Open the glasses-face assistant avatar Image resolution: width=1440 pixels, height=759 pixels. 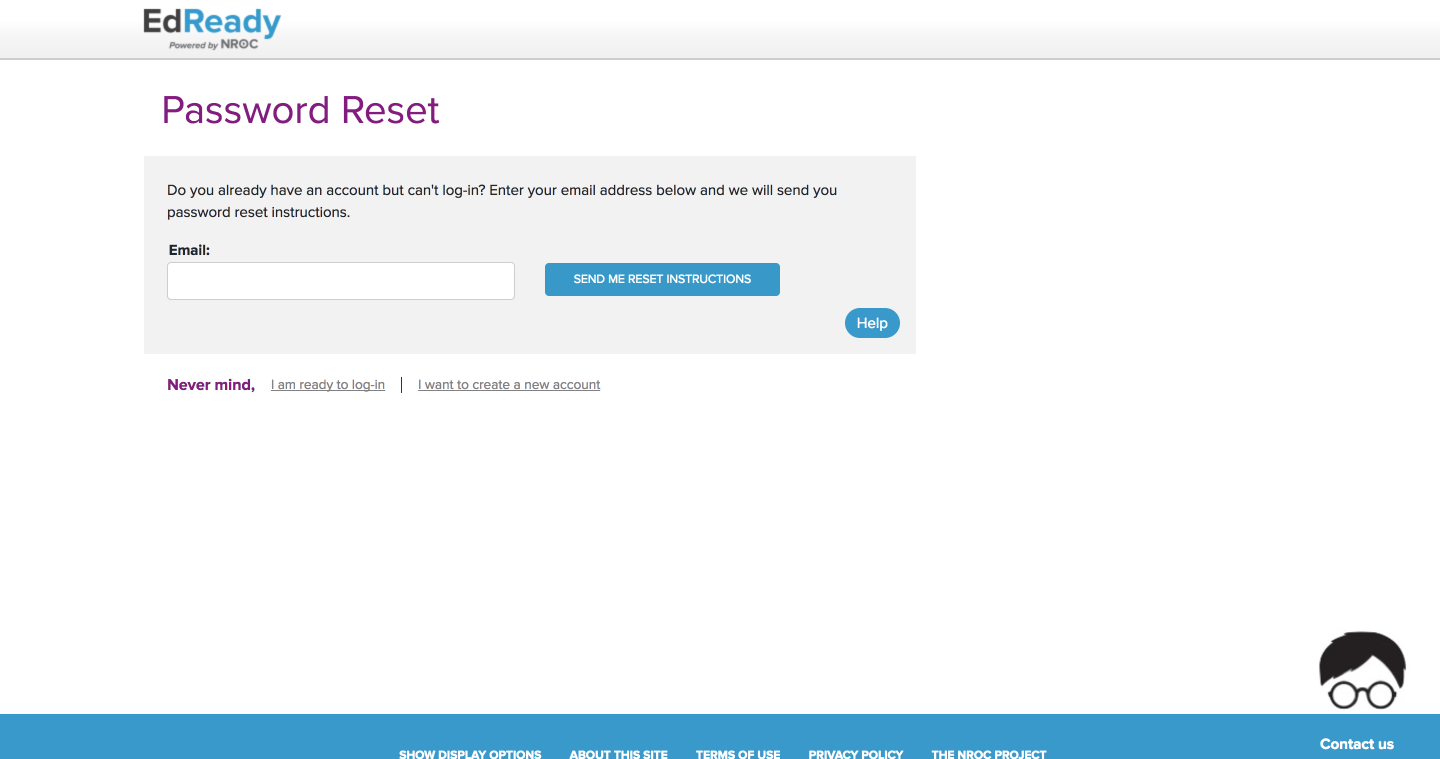click(1362, 671)
